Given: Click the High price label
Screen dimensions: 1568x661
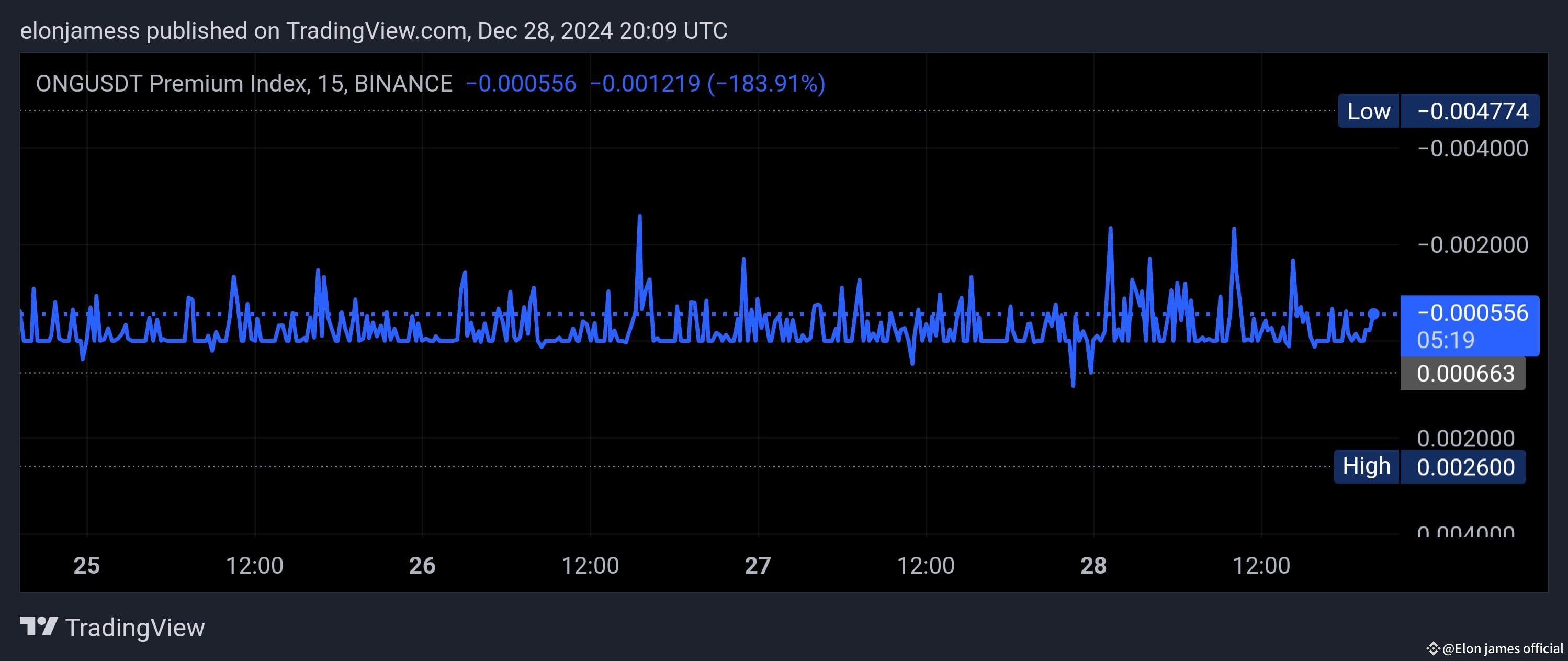Looking at the screenshot, I should pos(1367,466).
